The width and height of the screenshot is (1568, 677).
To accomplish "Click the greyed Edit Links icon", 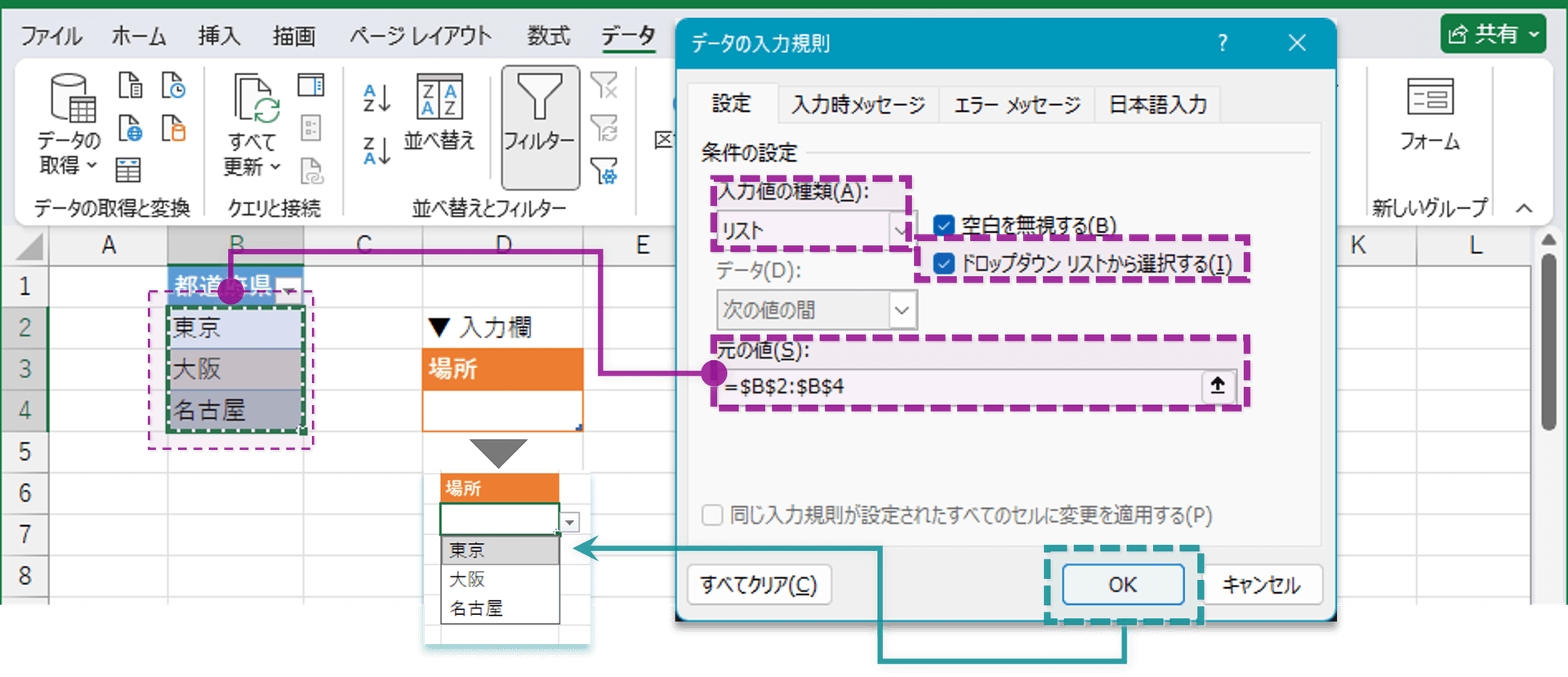I will (x=311, y=171).
